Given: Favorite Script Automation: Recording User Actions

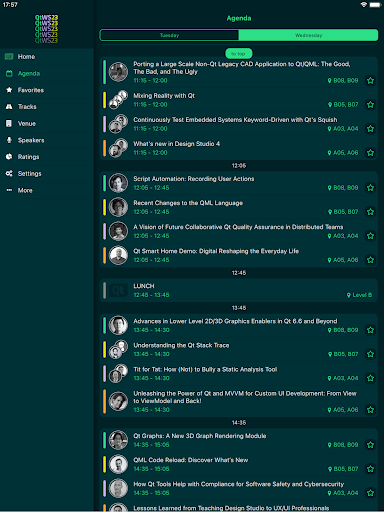Looking at the screenshot, I should (x=370, y=188).
